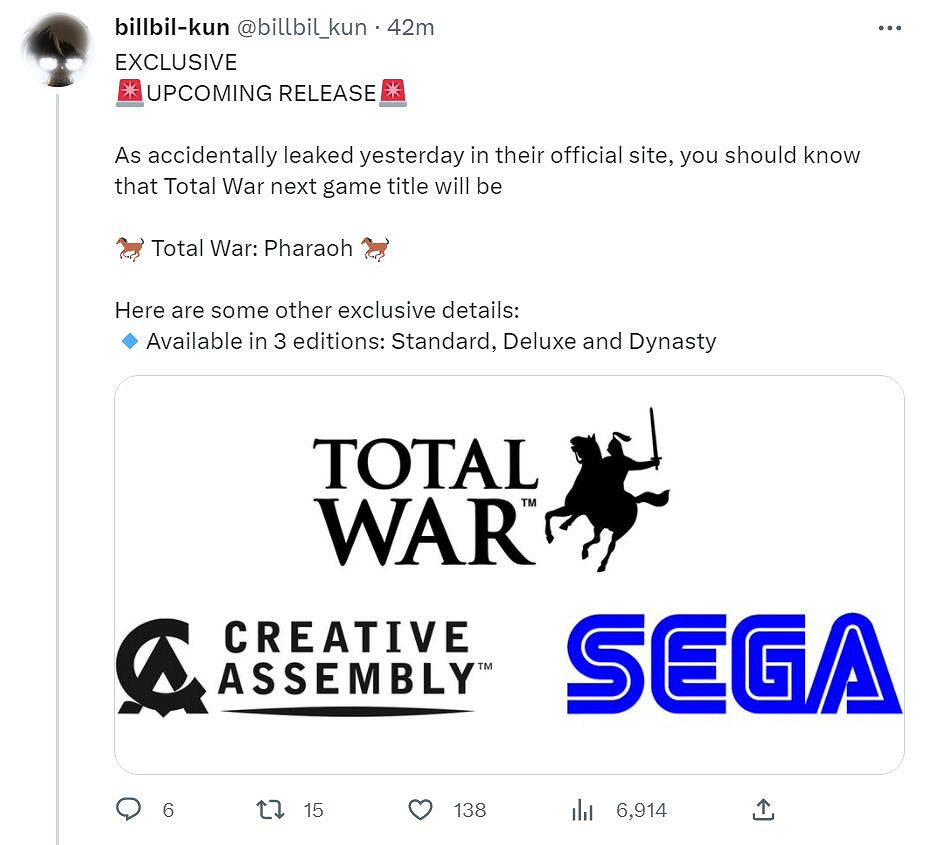The height and width of the screenshot is (845, 927).
Task: Click the 6,914 views count
Action: pos(641,810)
